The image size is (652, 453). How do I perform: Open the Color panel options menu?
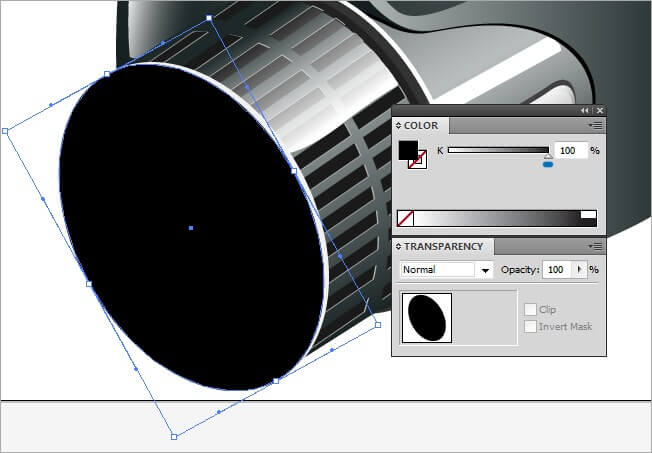click(x=596, y=126)
